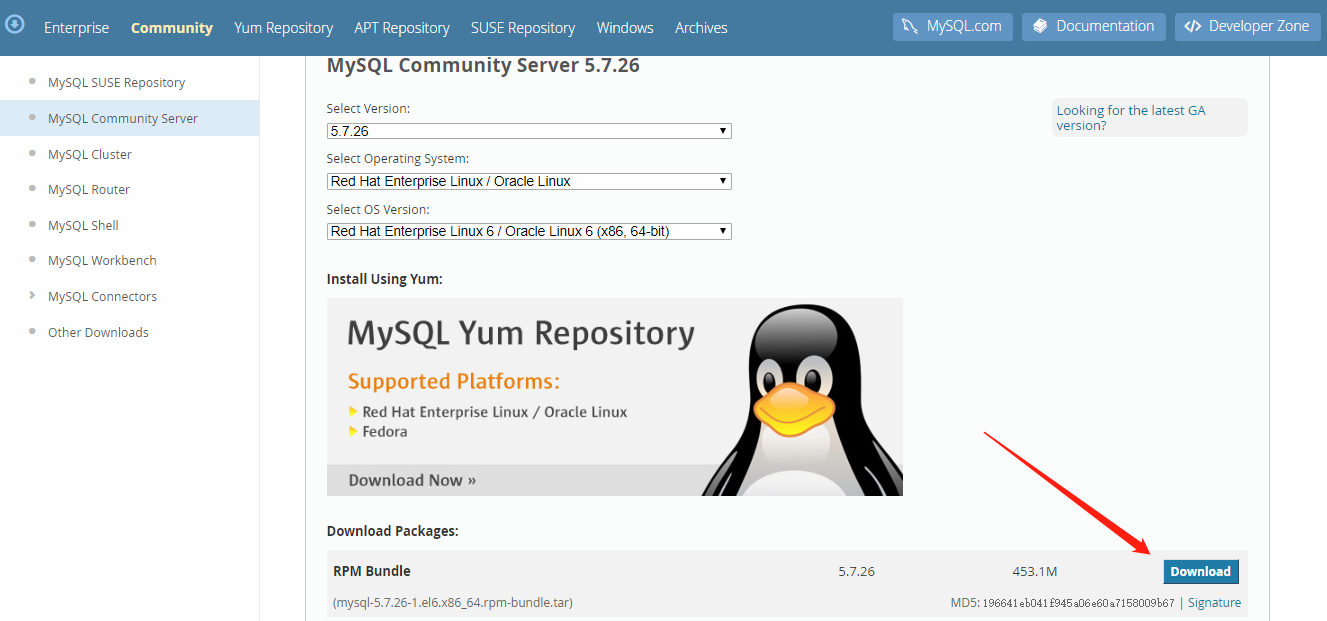The width and height of the screenshot is (1327, 621).
Task: Click the circular download icon at top-left
Action: click(15, 23)
